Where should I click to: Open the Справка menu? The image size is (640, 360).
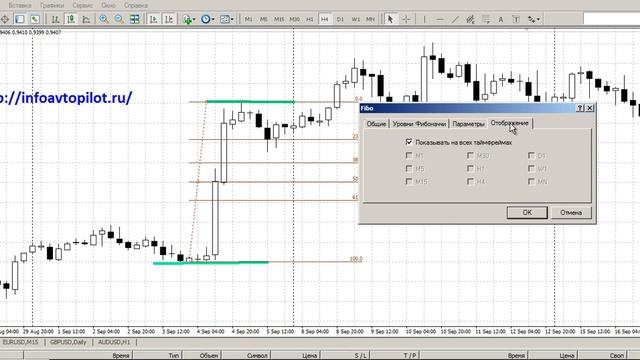coord(136,5)
